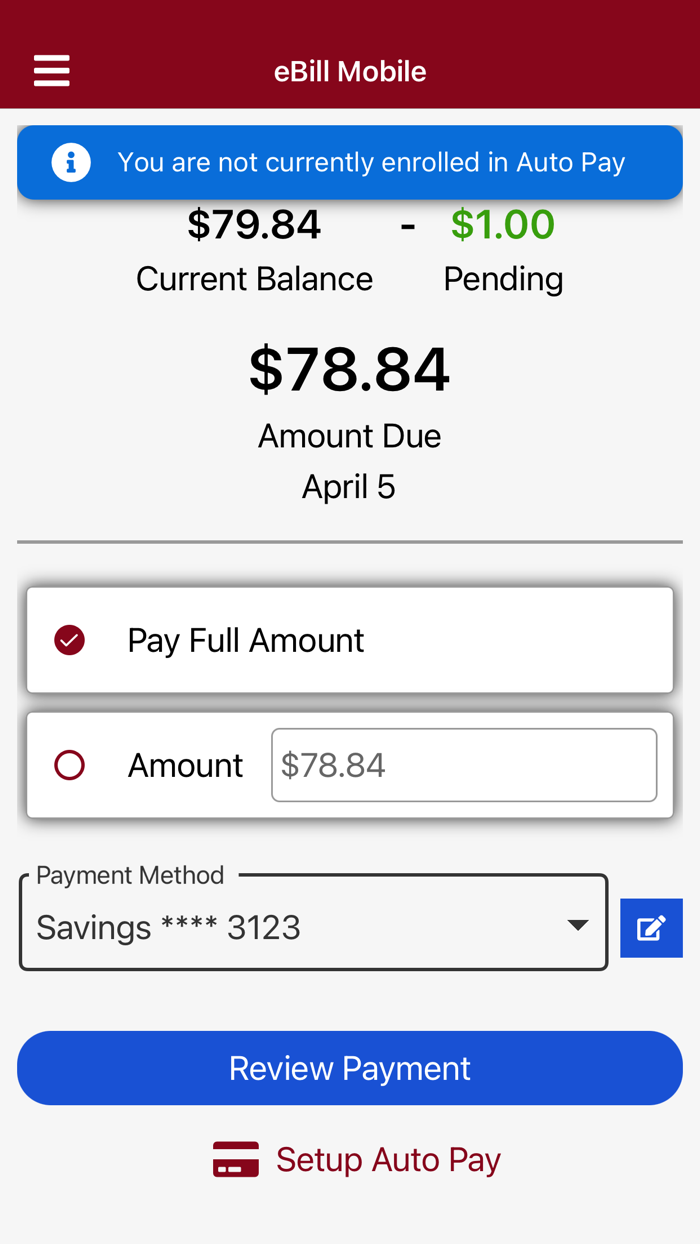Screen dimensions: 700x1244
Task: Open Setup Auto Pay
Action: pos(388,1158)
